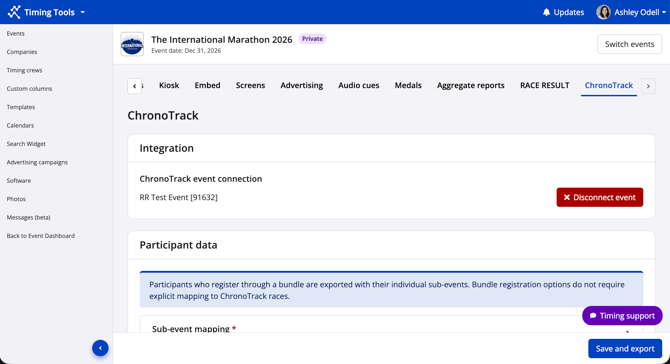Open Templates in the sidebar
This screenshot has height=364, width=670.
click(21, 107)
